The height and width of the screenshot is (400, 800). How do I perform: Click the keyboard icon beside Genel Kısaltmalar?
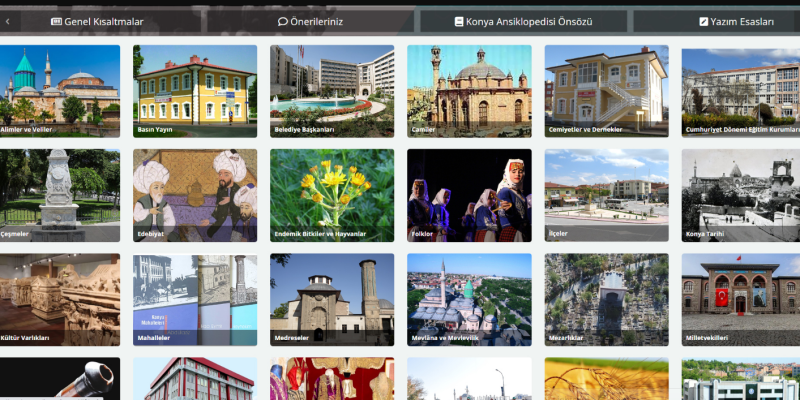coord(56,21)
